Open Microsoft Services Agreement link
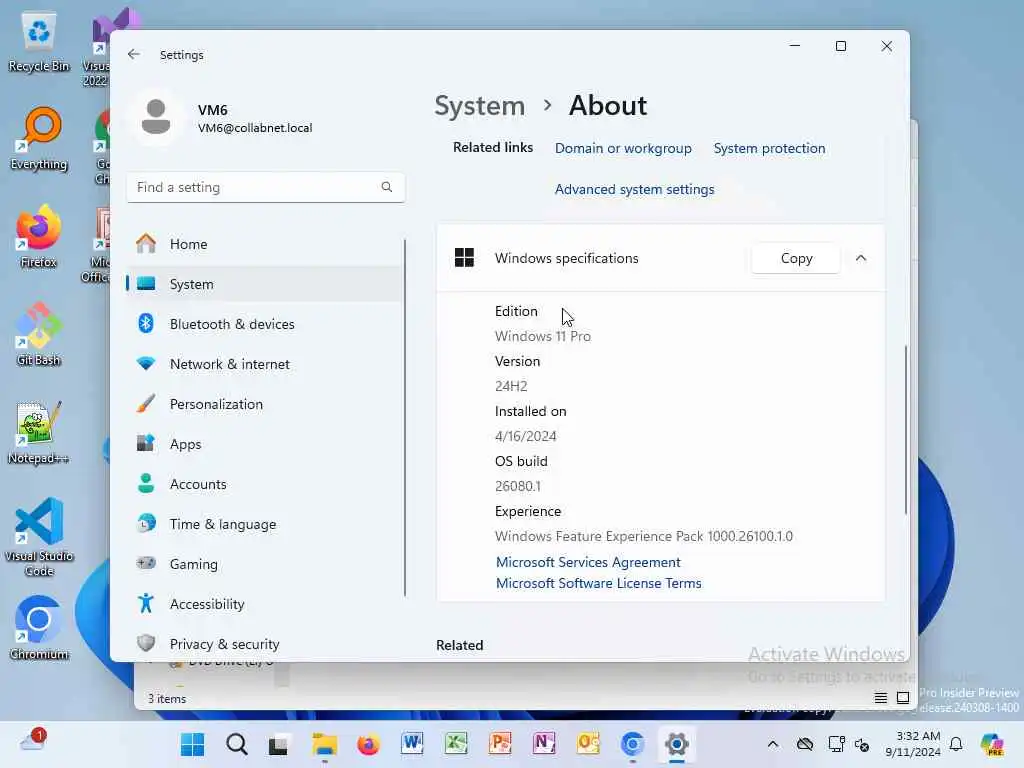 tap(588, 562)
